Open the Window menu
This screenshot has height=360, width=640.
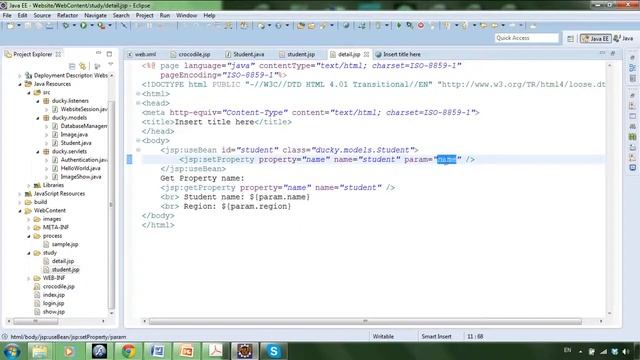point(187,16)
